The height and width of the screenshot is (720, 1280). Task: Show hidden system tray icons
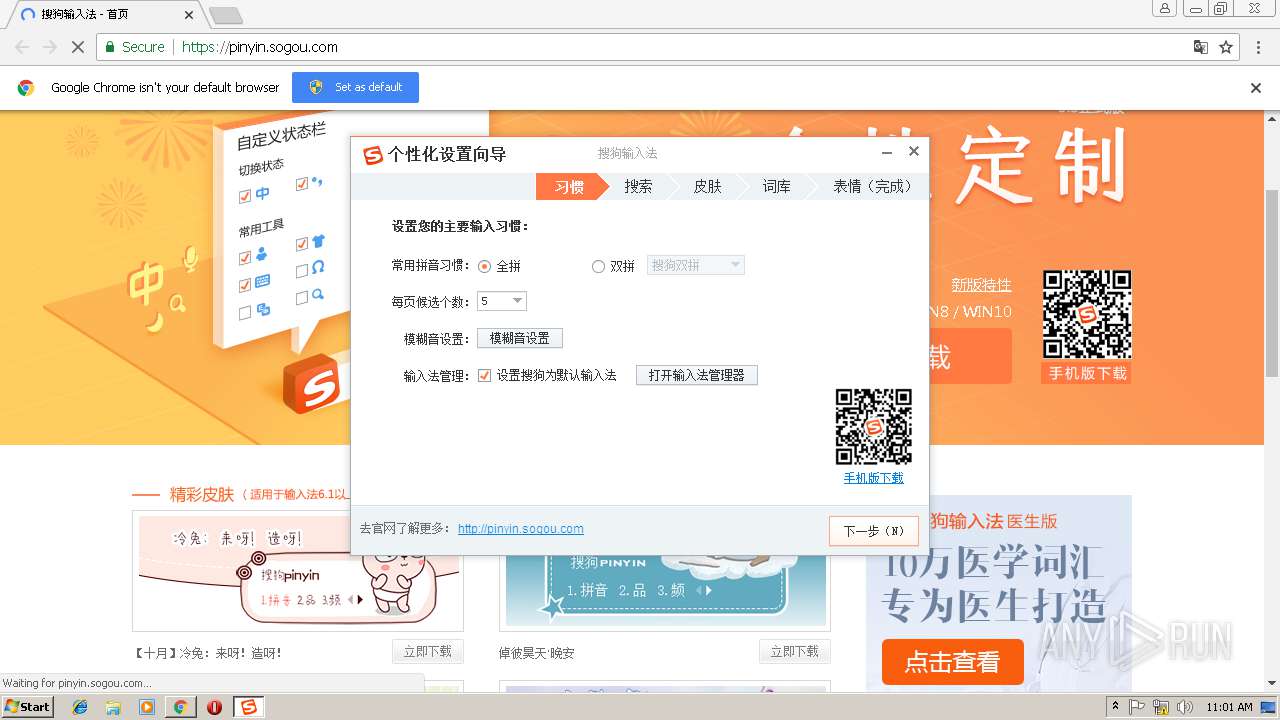click(1116, 707)
